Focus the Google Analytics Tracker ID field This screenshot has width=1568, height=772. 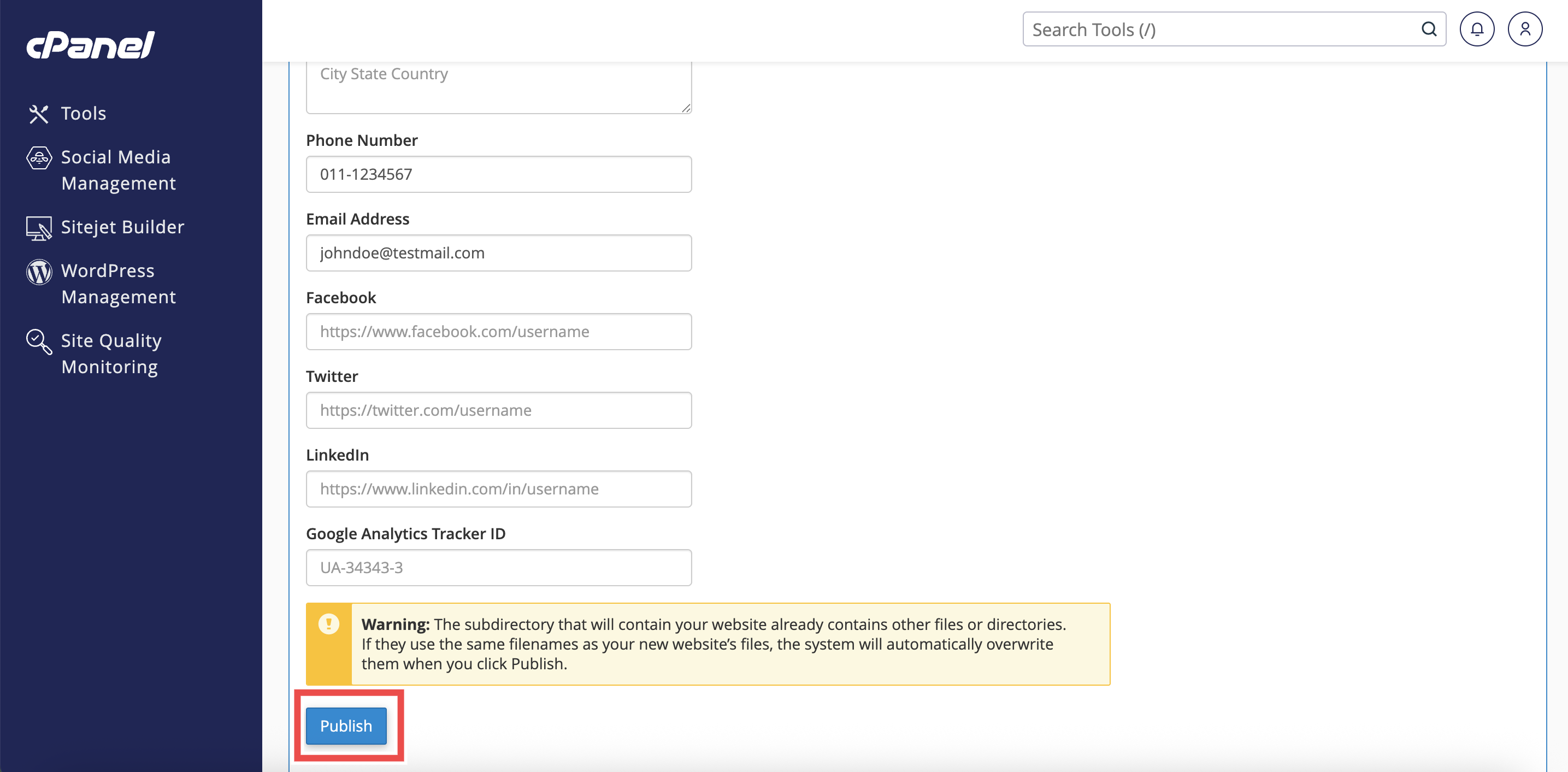(x=498, y=568)
